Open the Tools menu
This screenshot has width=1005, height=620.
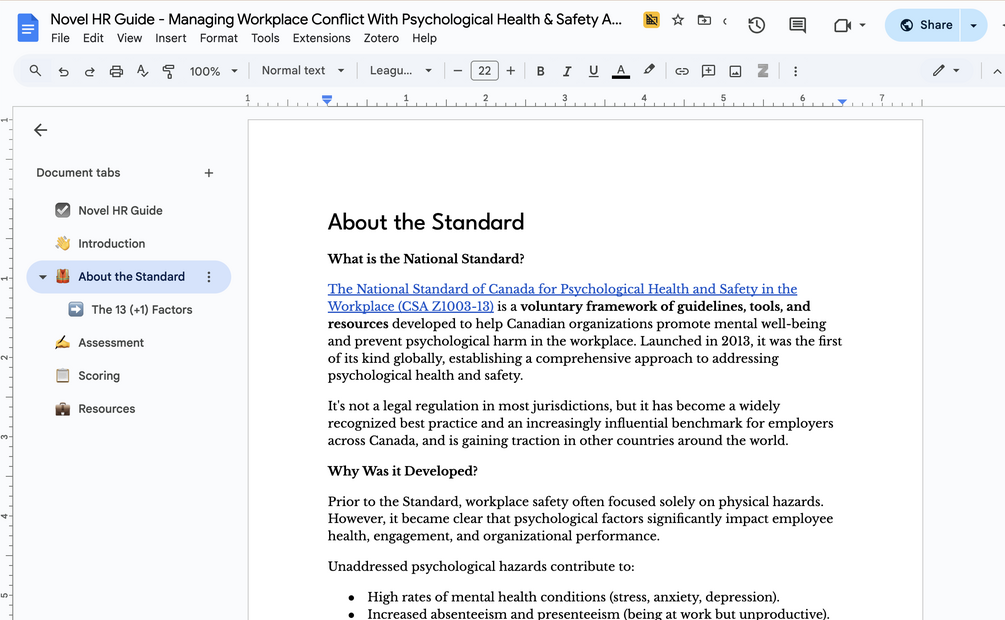click(265, 38)
